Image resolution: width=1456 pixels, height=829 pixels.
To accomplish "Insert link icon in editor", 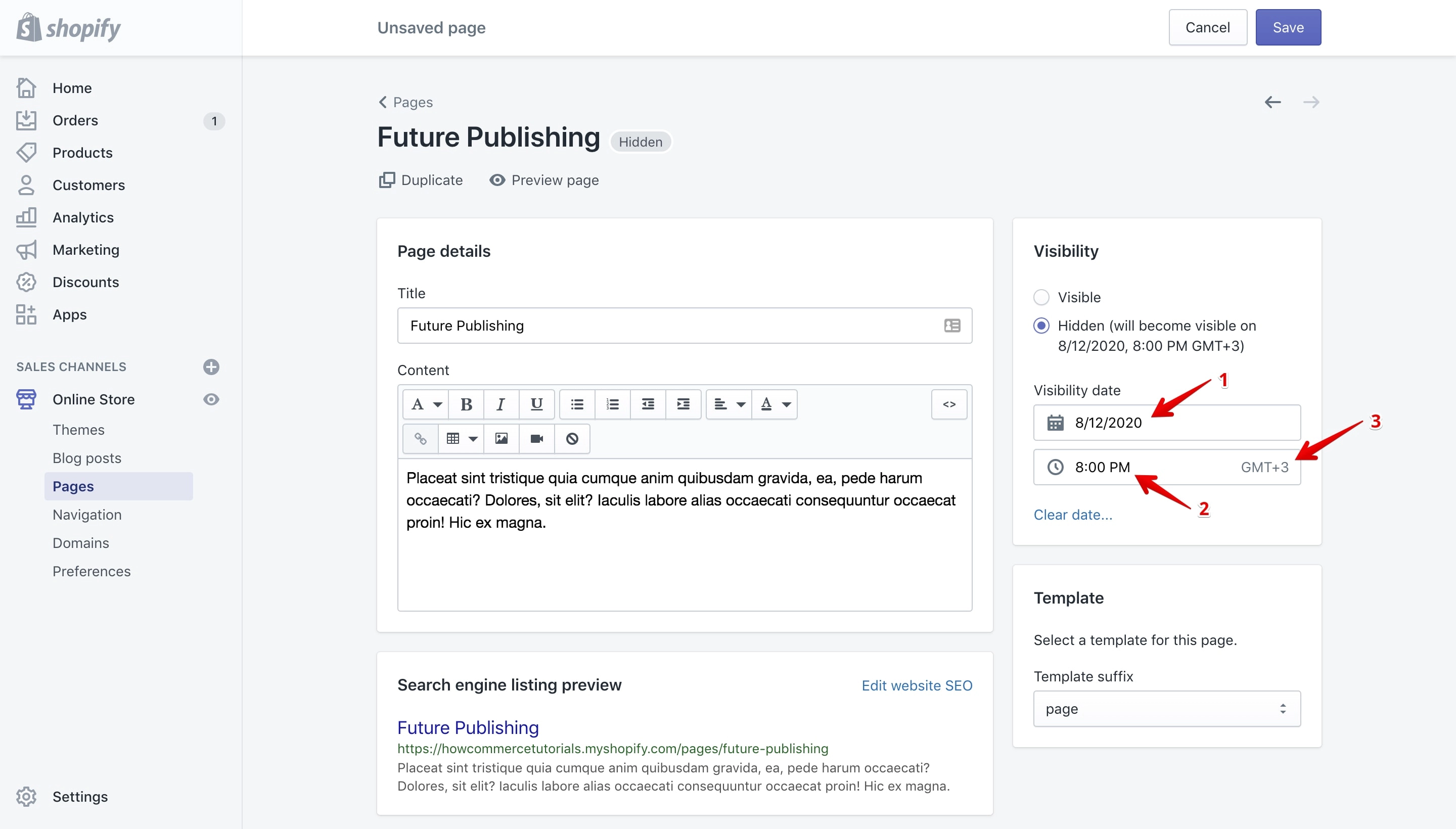I will click(x=420, y=438).
